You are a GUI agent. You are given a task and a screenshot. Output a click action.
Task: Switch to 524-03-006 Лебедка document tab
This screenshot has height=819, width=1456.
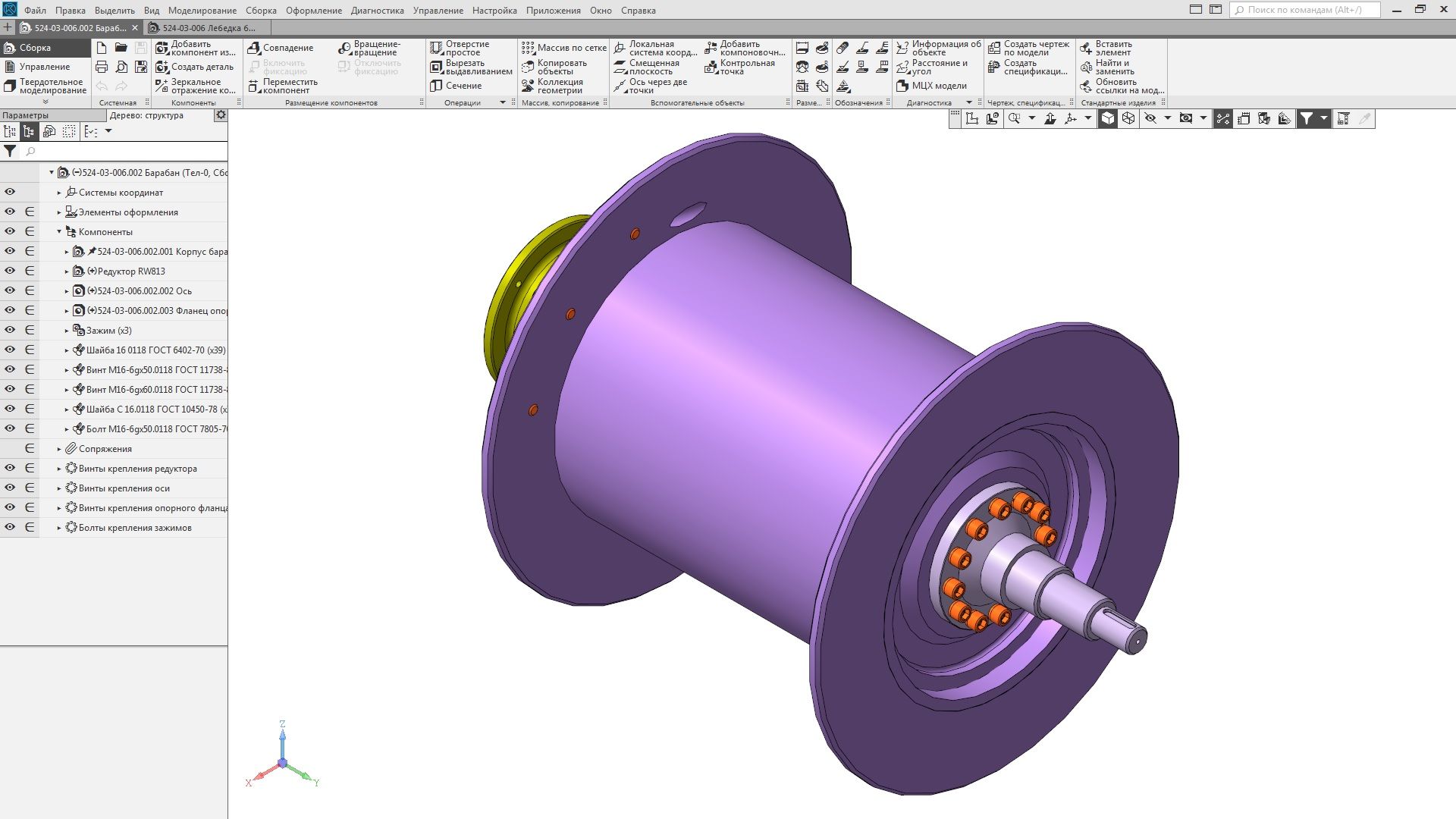tap(209, 28)
